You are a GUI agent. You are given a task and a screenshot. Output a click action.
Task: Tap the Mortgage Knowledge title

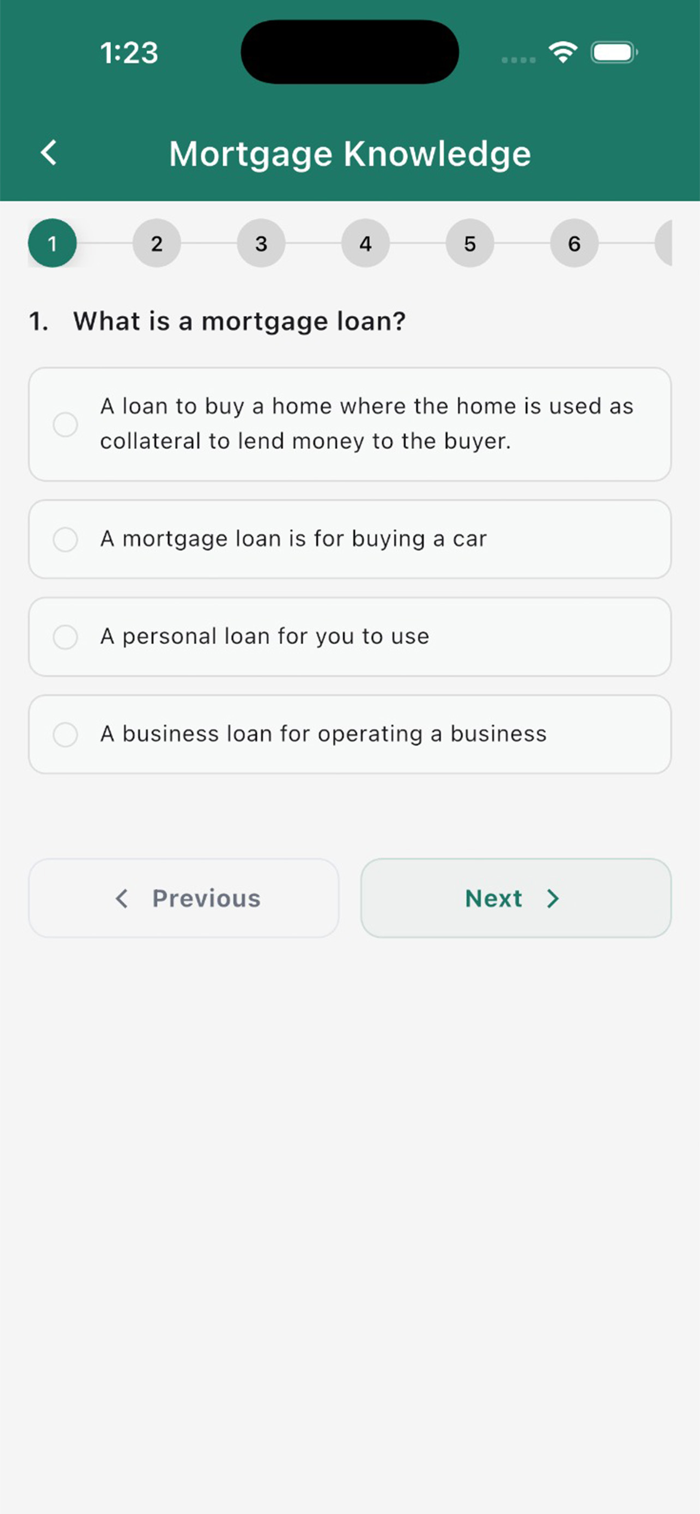point(350,154)
